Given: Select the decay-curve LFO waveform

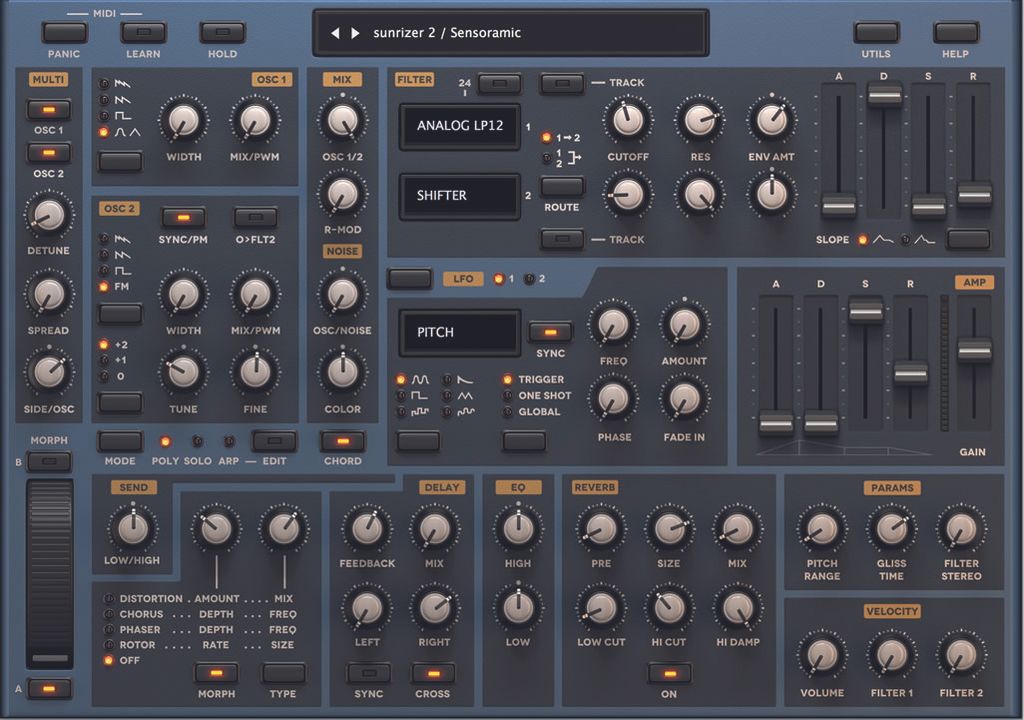Looking at the screenshot, I should 448,379.
